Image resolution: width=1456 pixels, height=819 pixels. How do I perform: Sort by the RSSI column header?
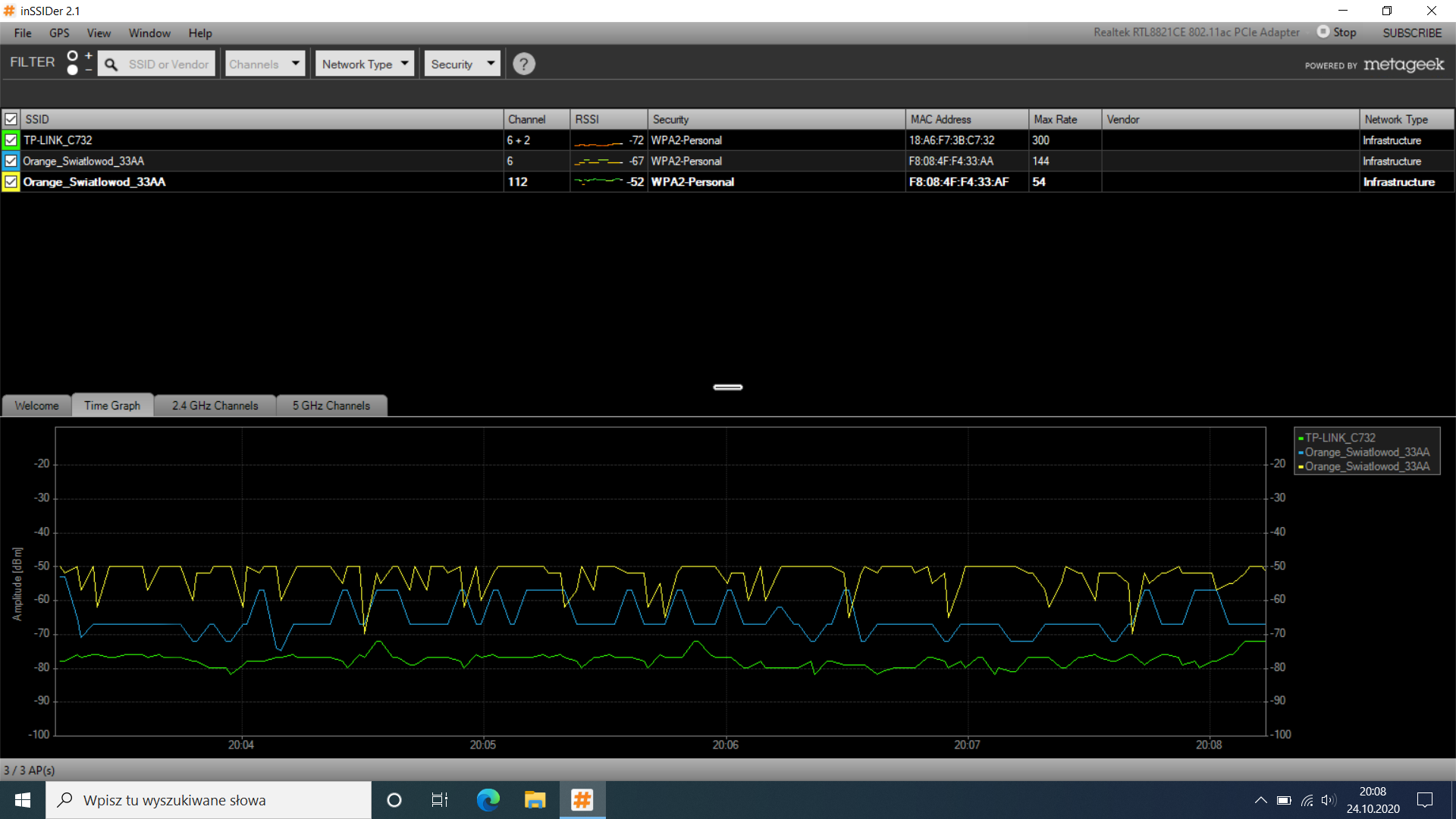pyautogui.click(x=609, y=119)
